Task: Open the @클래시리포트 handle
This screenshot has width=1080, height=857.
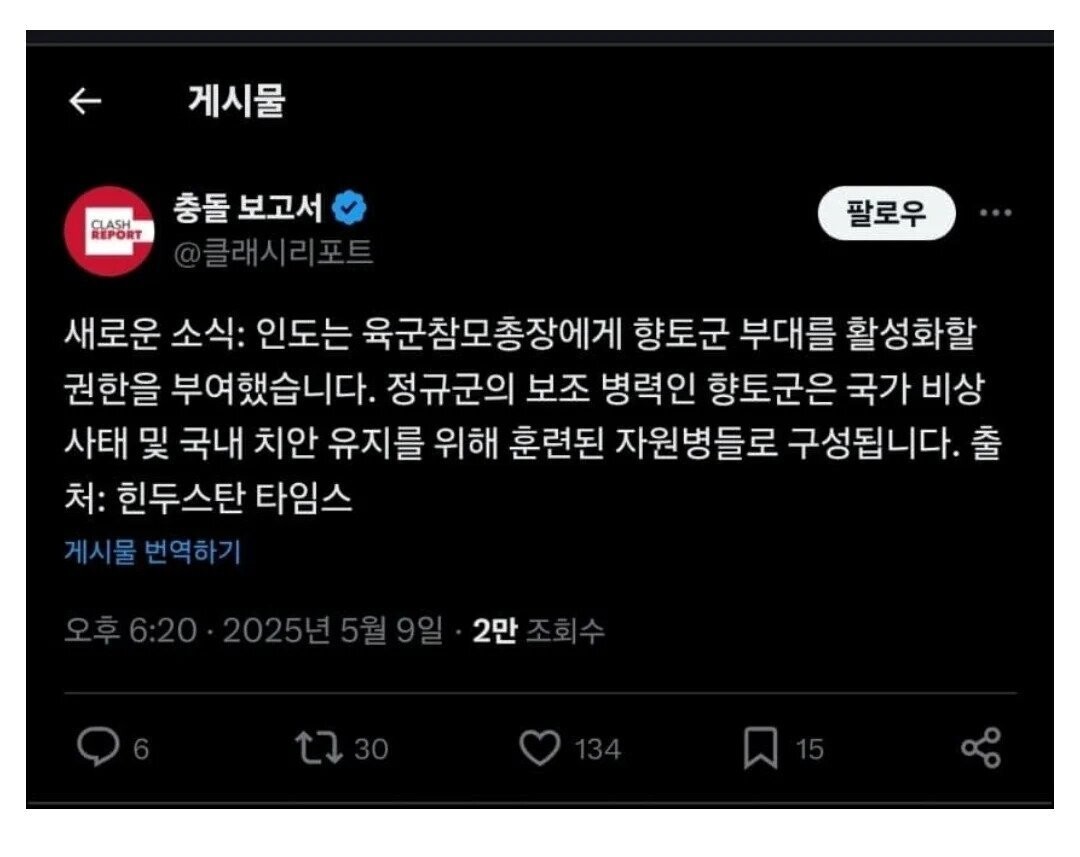Action: (x=273, y=253)
